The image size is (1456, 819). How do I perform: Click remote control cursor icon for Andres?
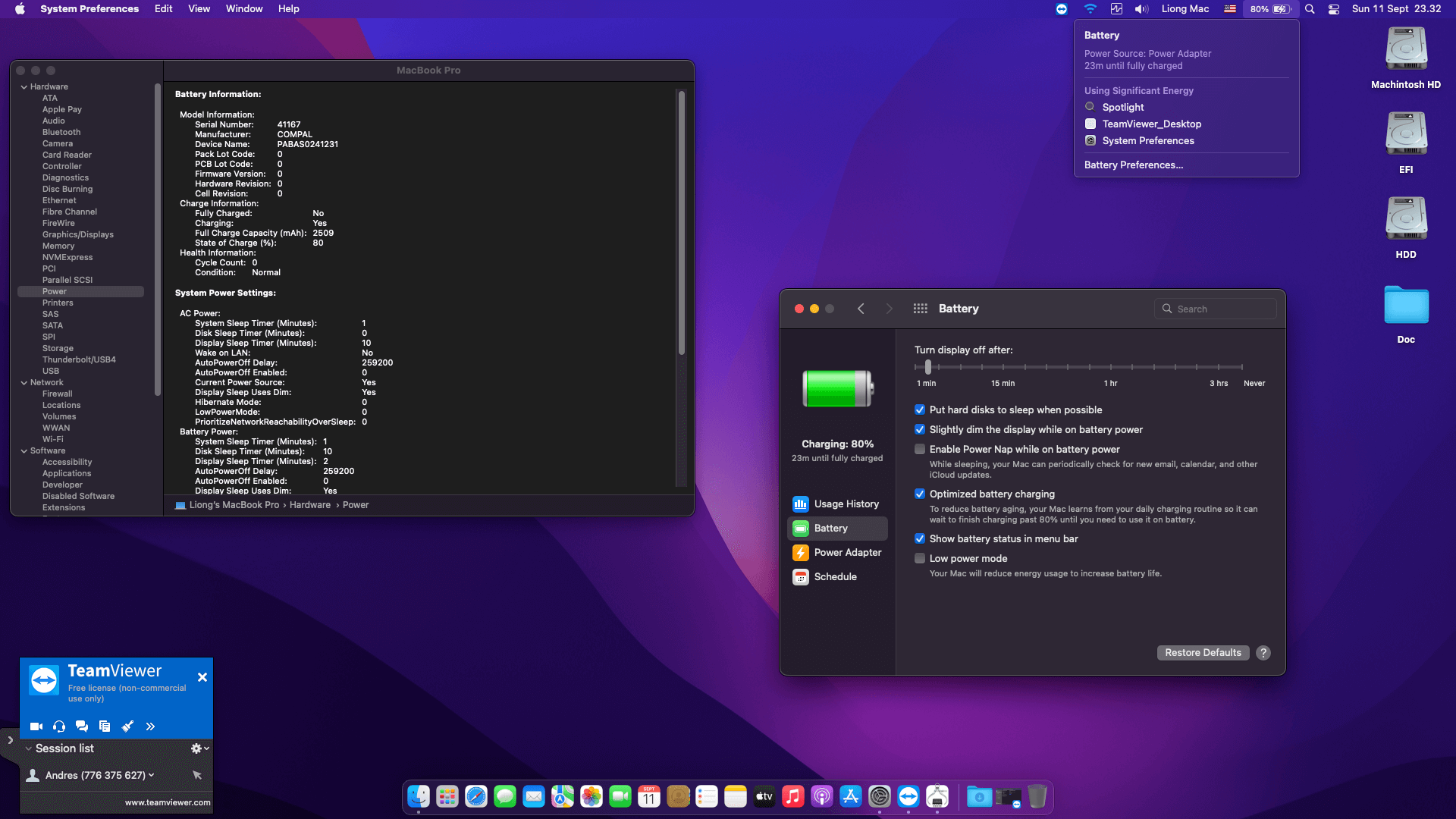(197, 775)
